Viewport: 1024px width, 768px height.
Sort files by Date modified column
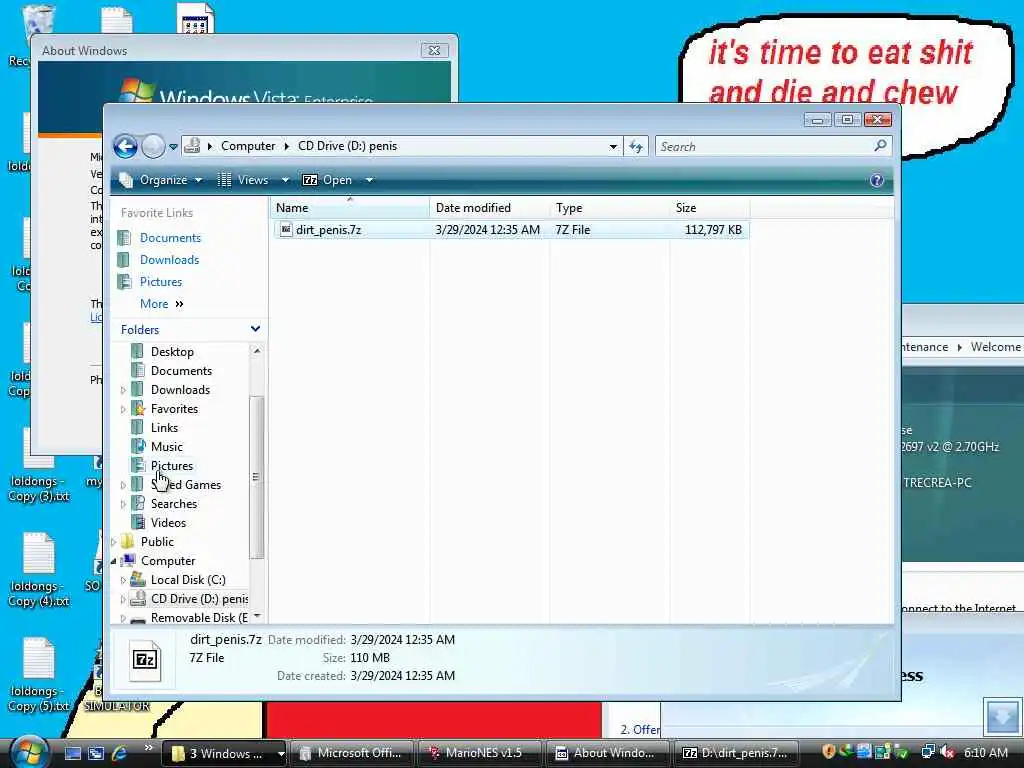[490, 208]
